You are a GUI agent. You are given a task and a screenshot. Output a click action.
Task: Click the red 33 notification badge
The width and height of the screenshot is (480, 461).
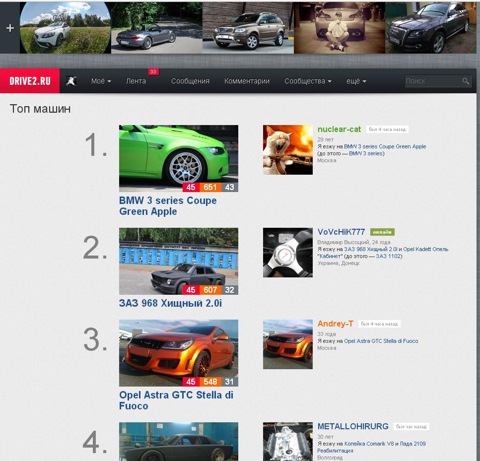pos(153,72)
